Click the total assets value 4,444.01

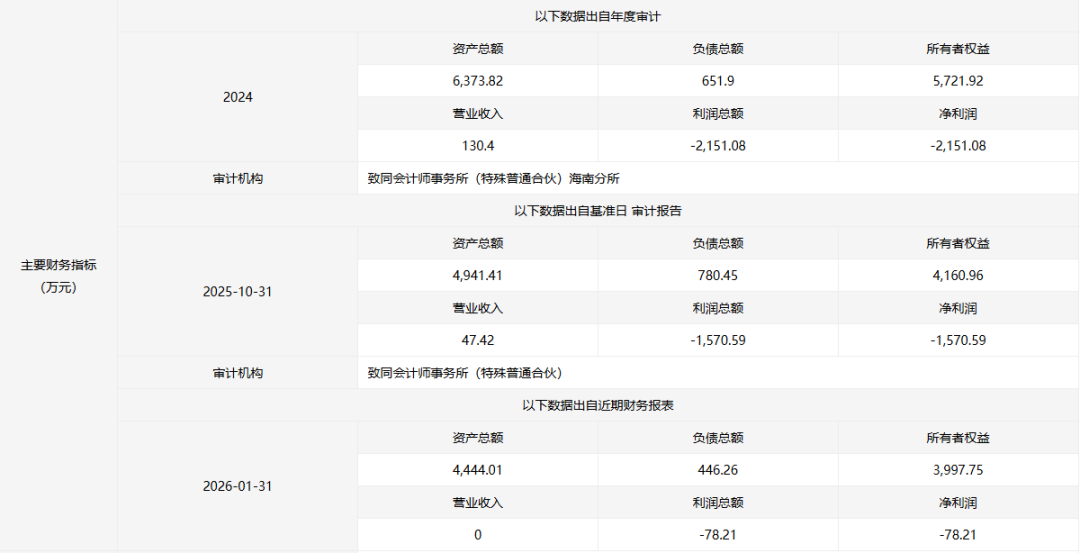point(477,470)
